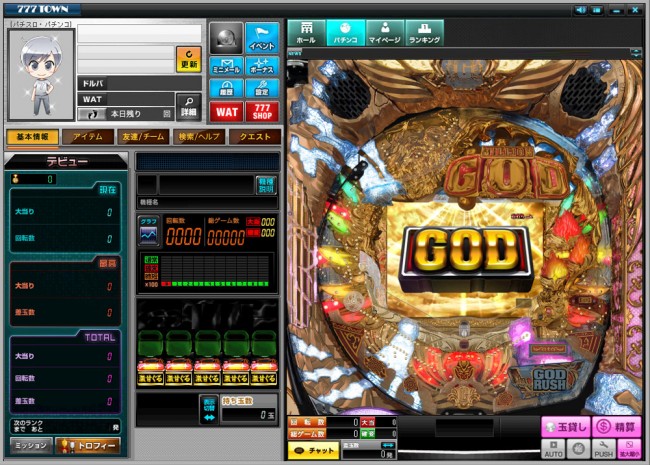The image size is (650, 465).
Task: Open the 設定 settings wrench button
Action: (x=262, y=88)
